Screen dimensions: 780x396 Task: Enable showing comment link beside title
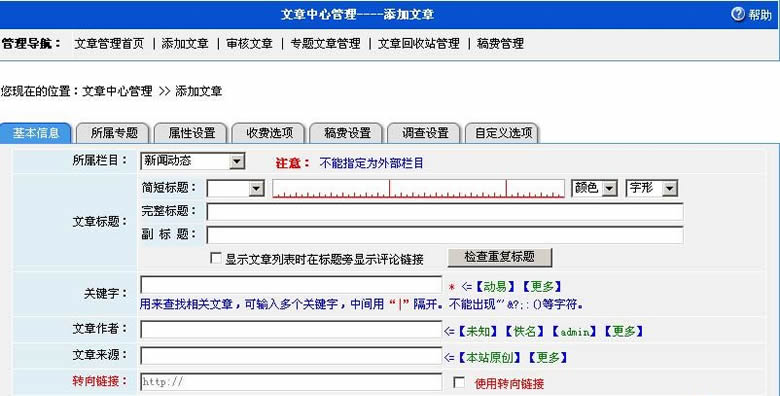point(216,258)
